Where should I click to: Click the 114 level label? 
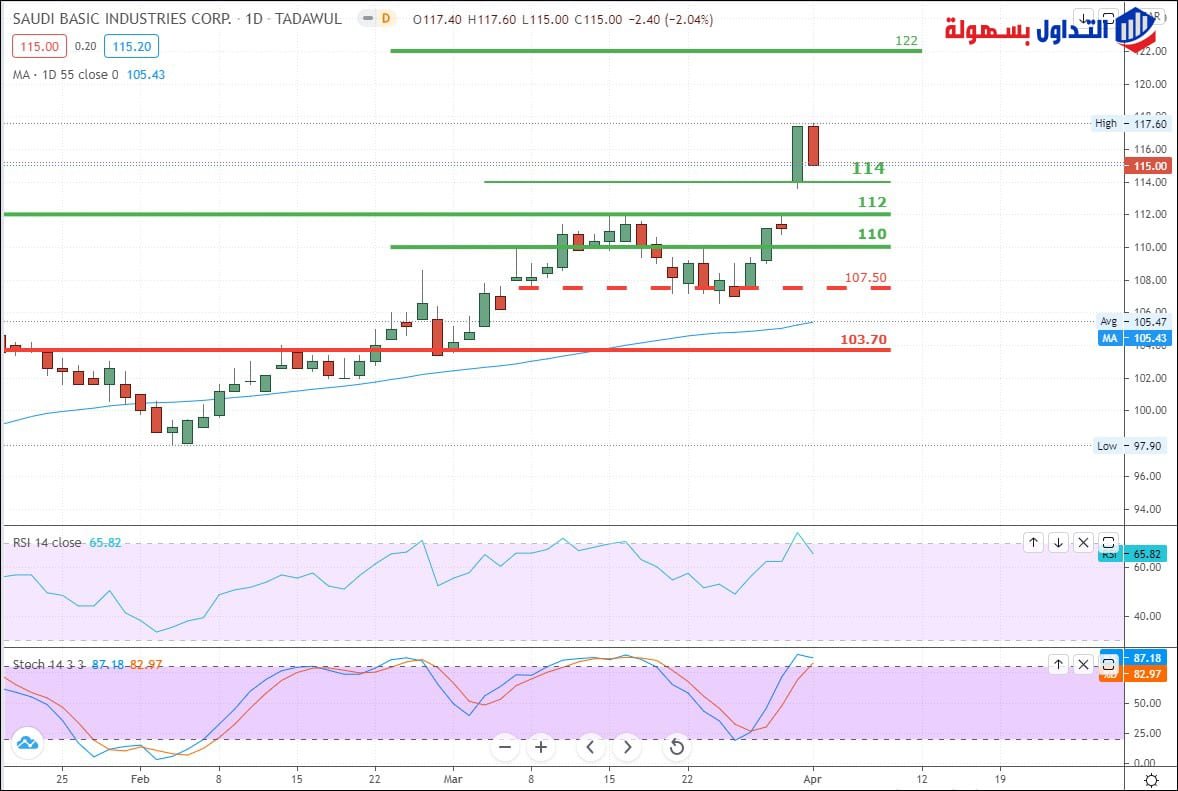[x=868, y=168]
